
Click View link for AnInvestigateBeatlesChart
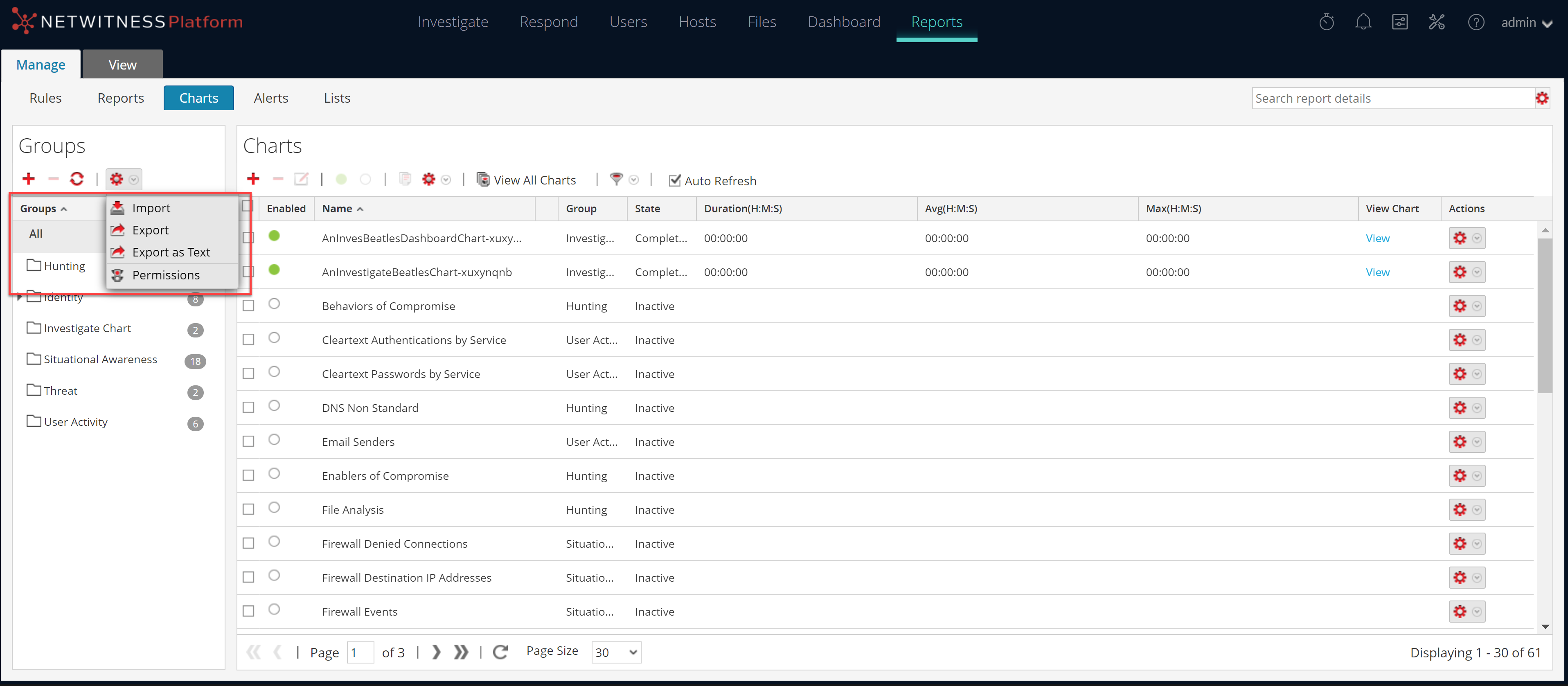pyautogui.click(x=1377, y=272)
